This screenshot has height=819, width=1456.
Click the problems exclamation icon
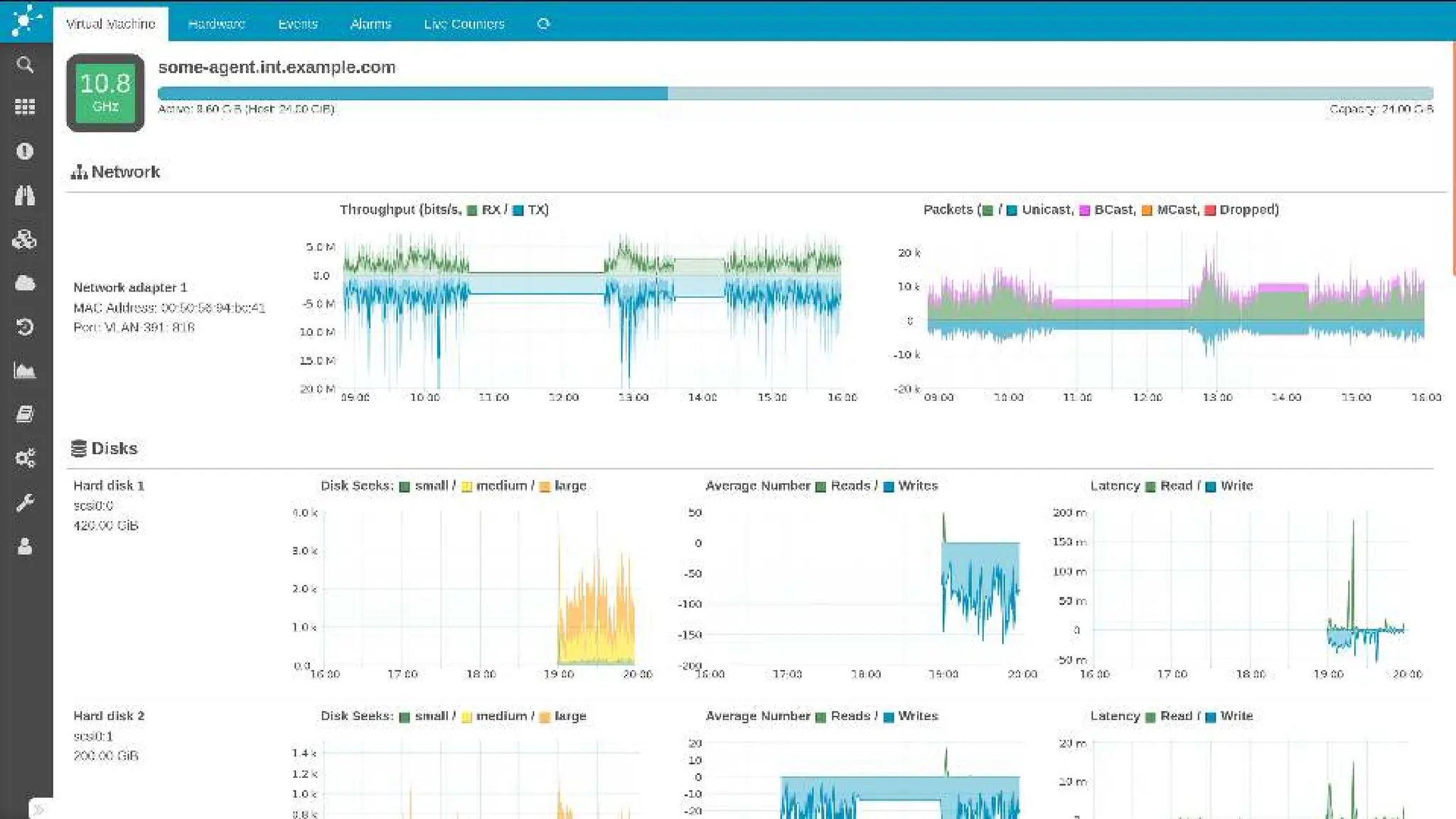25,151
